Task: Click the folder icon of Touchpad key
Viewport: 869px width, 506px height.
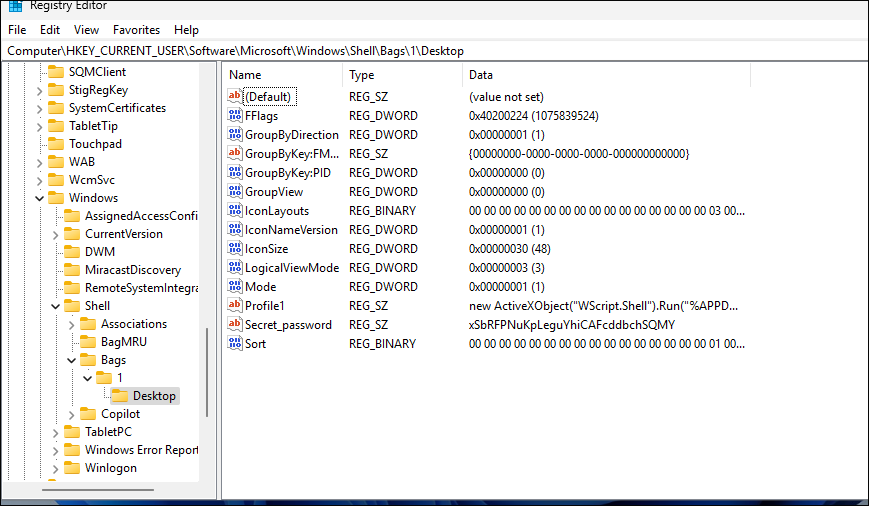Action: [56, 144]
